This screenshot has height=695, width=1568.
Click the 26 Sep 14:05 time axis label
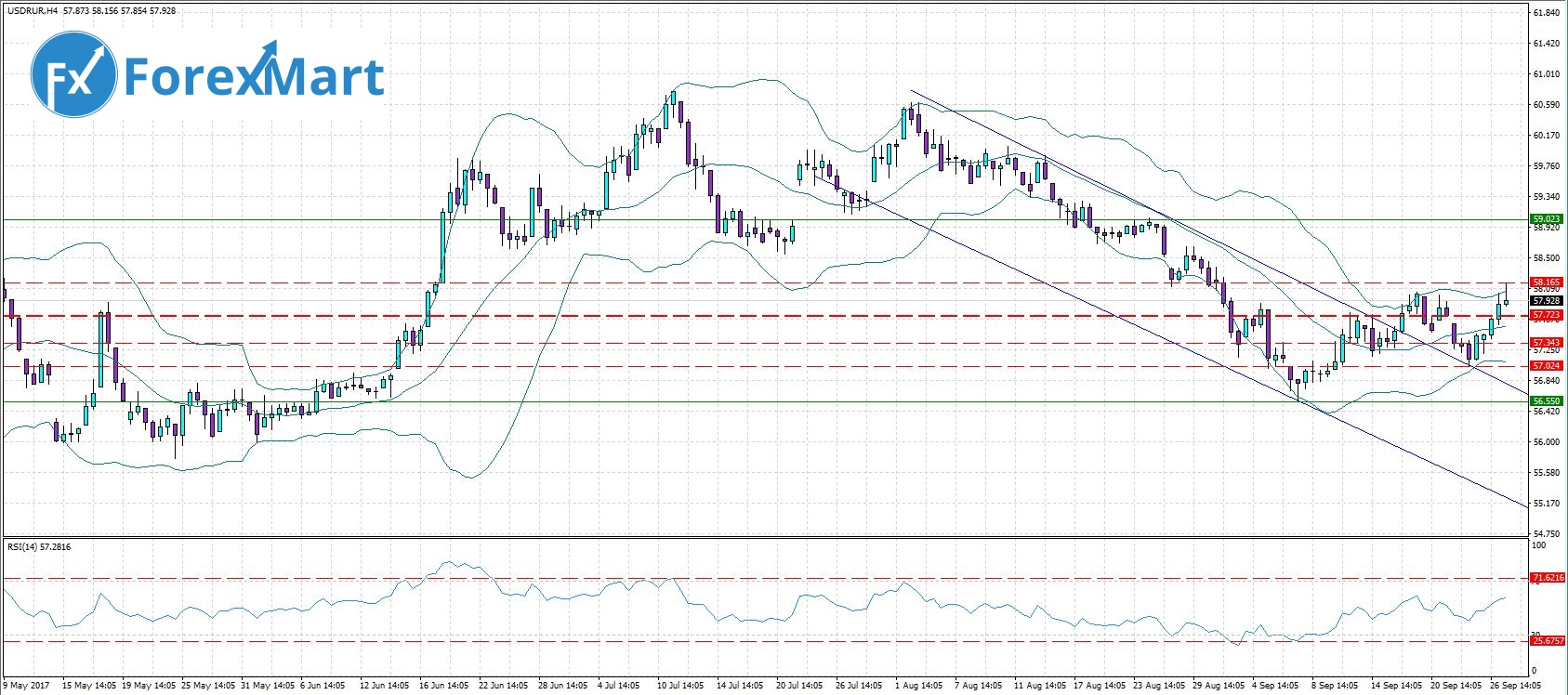point(1514,686)
